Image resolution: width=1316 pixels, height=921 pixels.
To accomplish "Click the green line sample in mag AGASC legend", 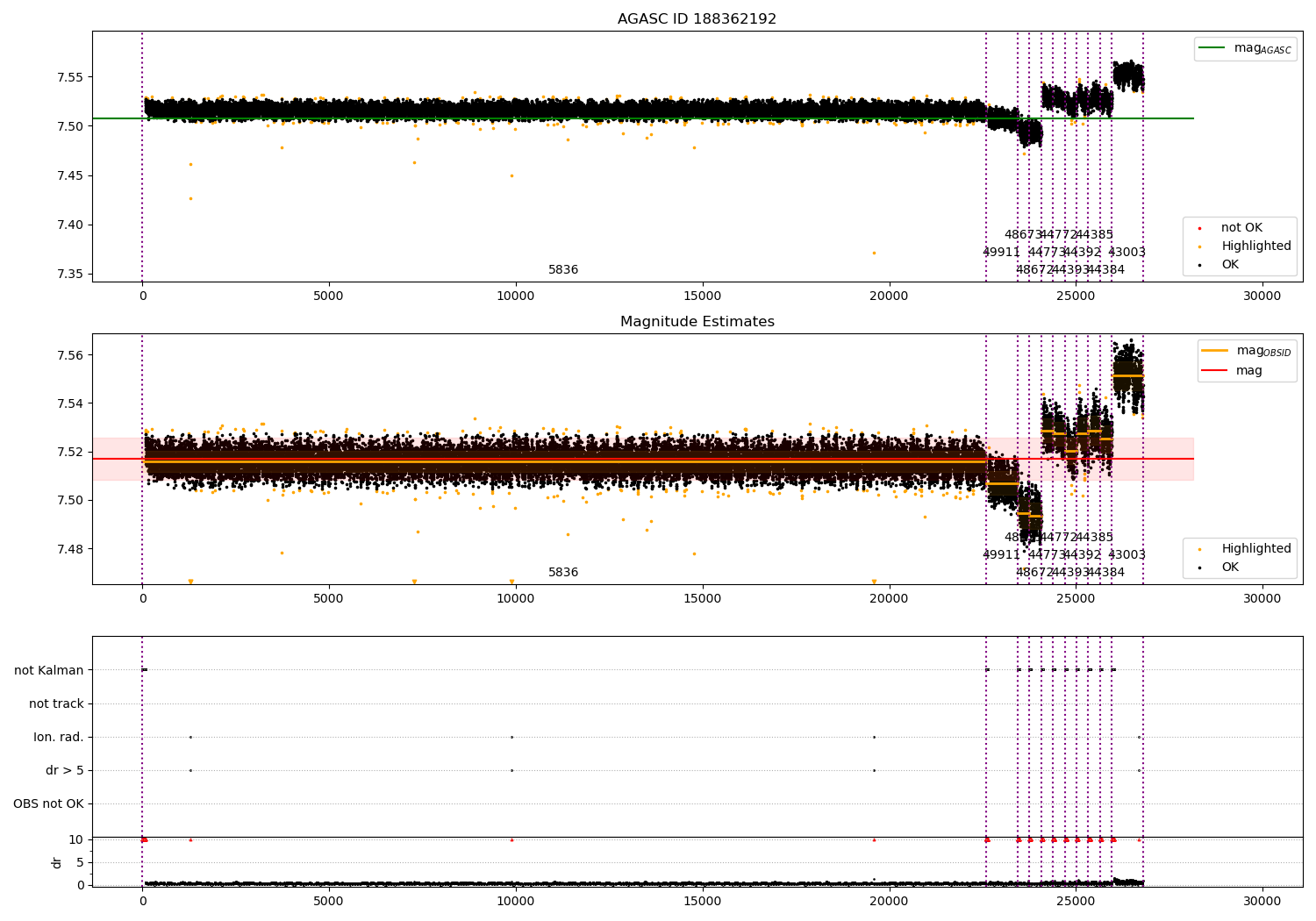I will tap(1212, 48).
